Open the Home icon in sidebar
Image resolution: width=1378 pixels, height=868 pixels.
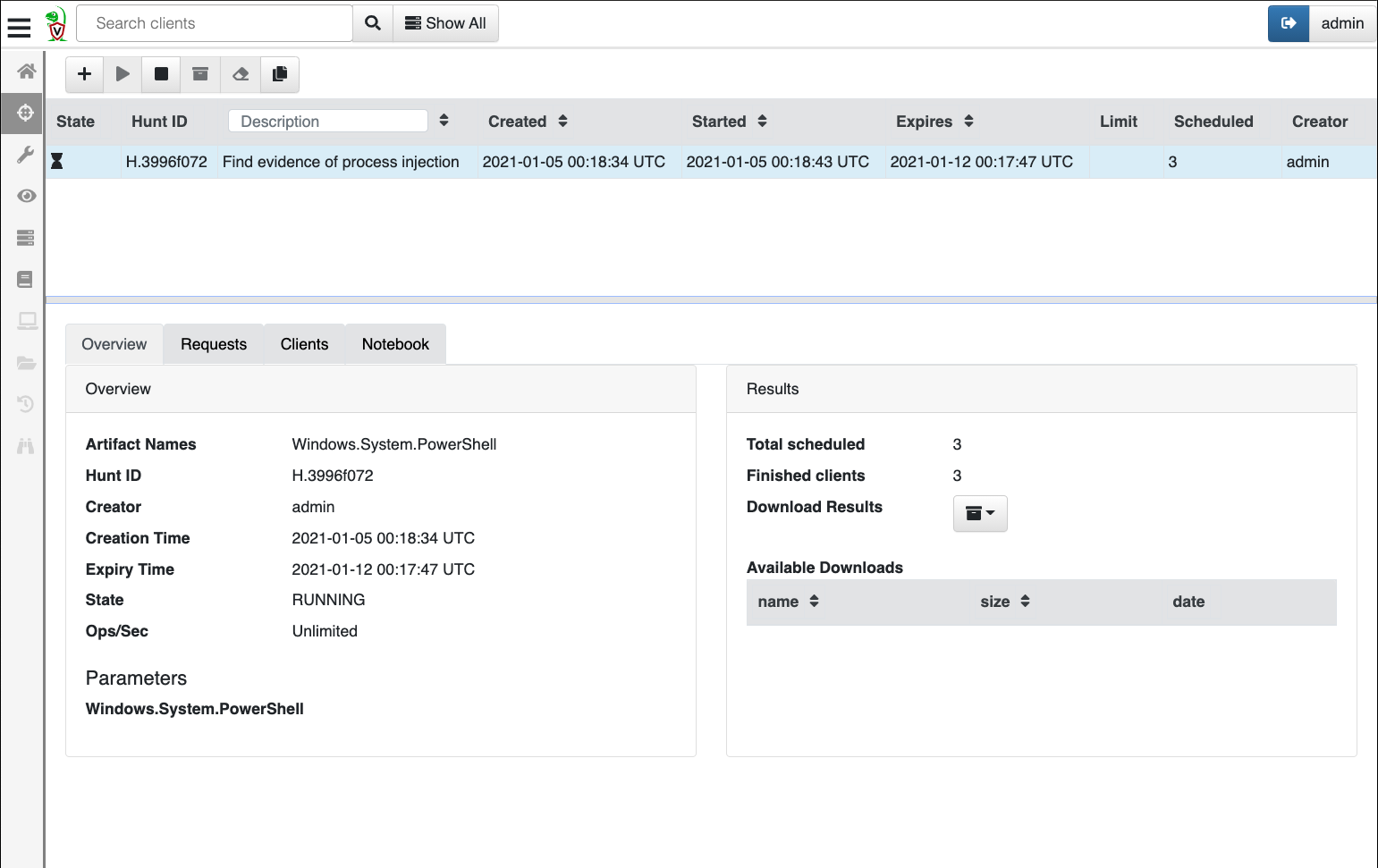click(x=26, y=71)
